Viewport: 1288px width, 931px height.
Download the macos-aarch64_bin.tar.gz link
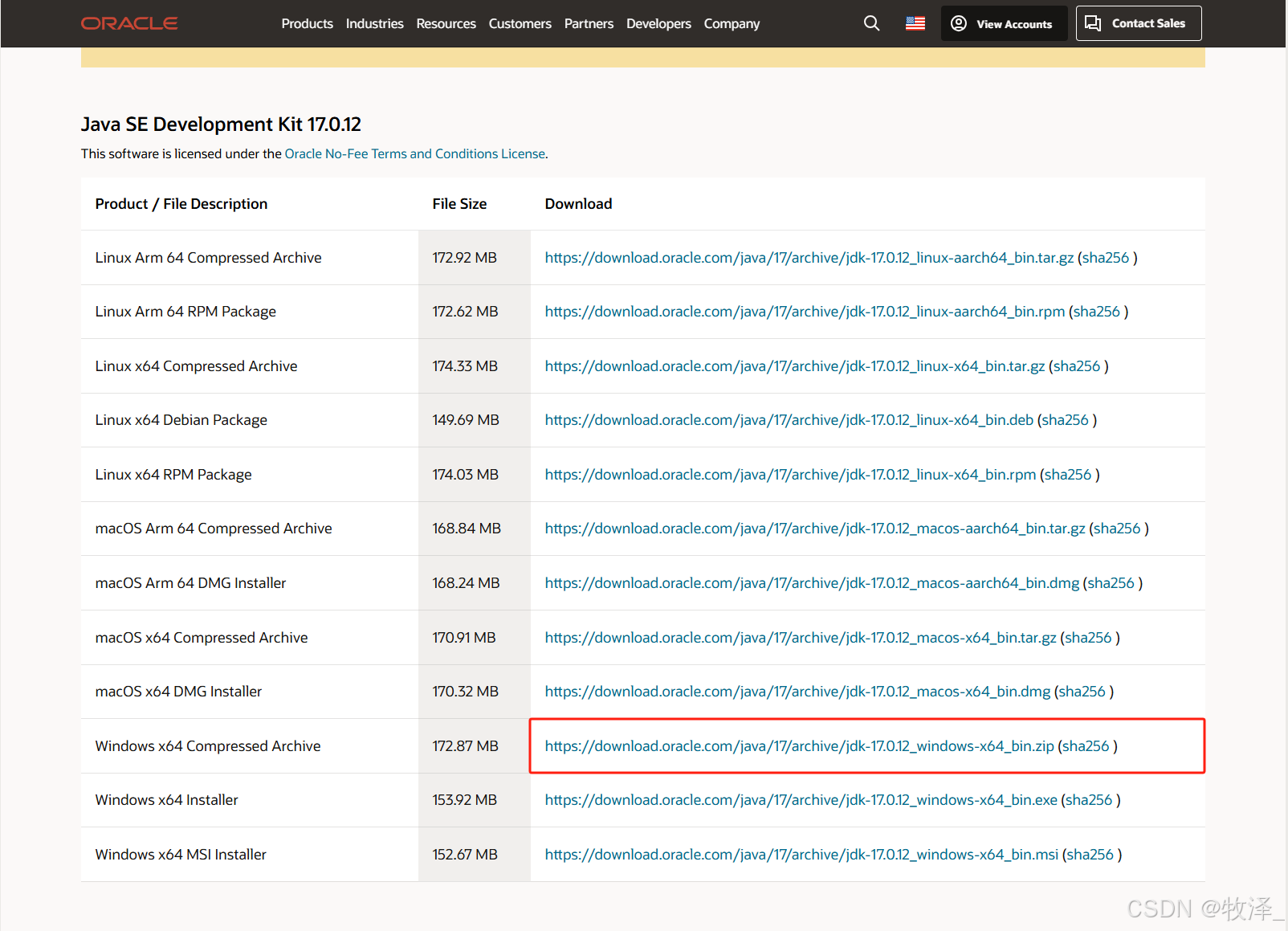[815, 529]
